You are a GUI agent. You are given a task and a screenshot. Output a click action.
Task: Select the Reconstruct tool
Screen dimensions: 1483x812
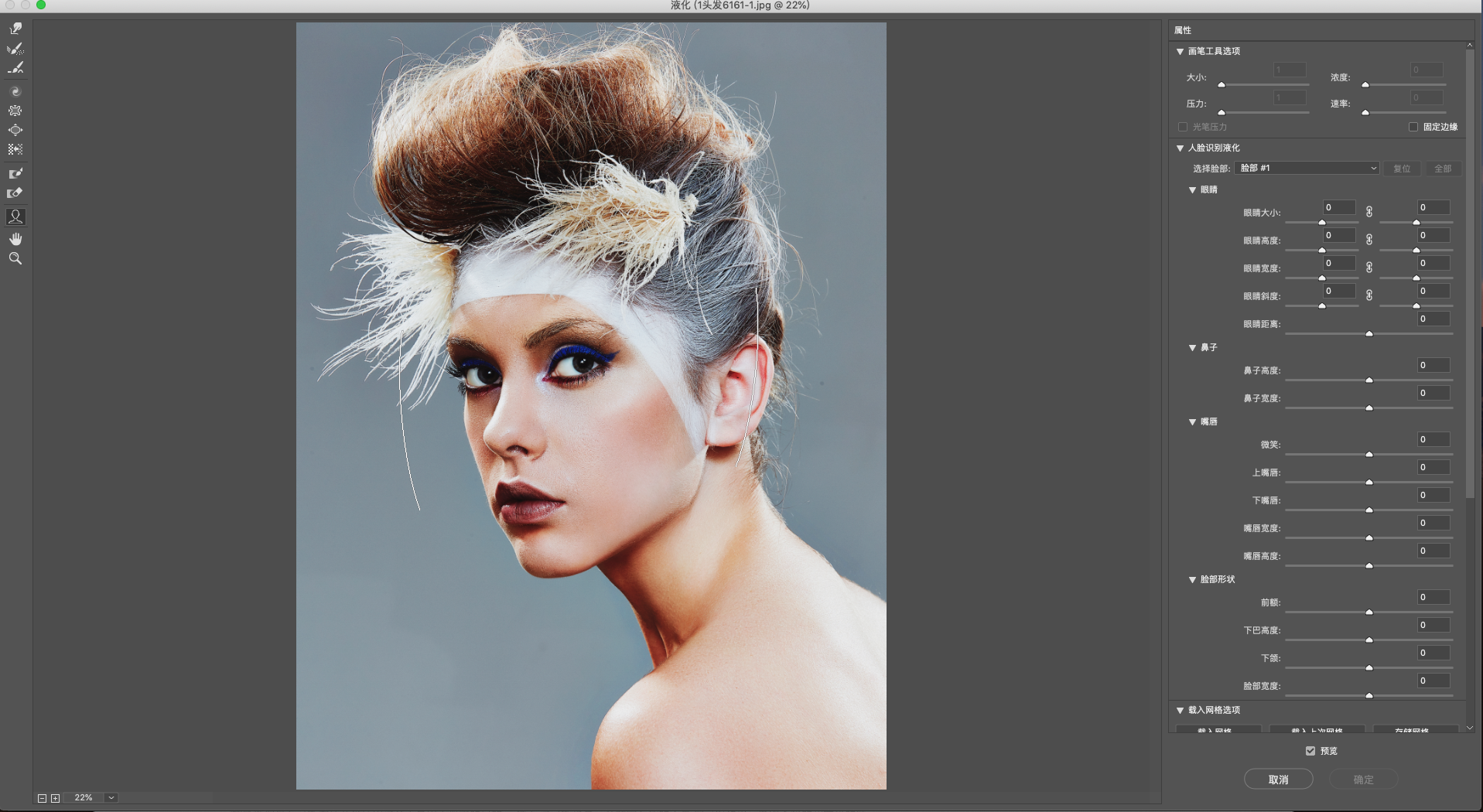[x=15, y=49]
